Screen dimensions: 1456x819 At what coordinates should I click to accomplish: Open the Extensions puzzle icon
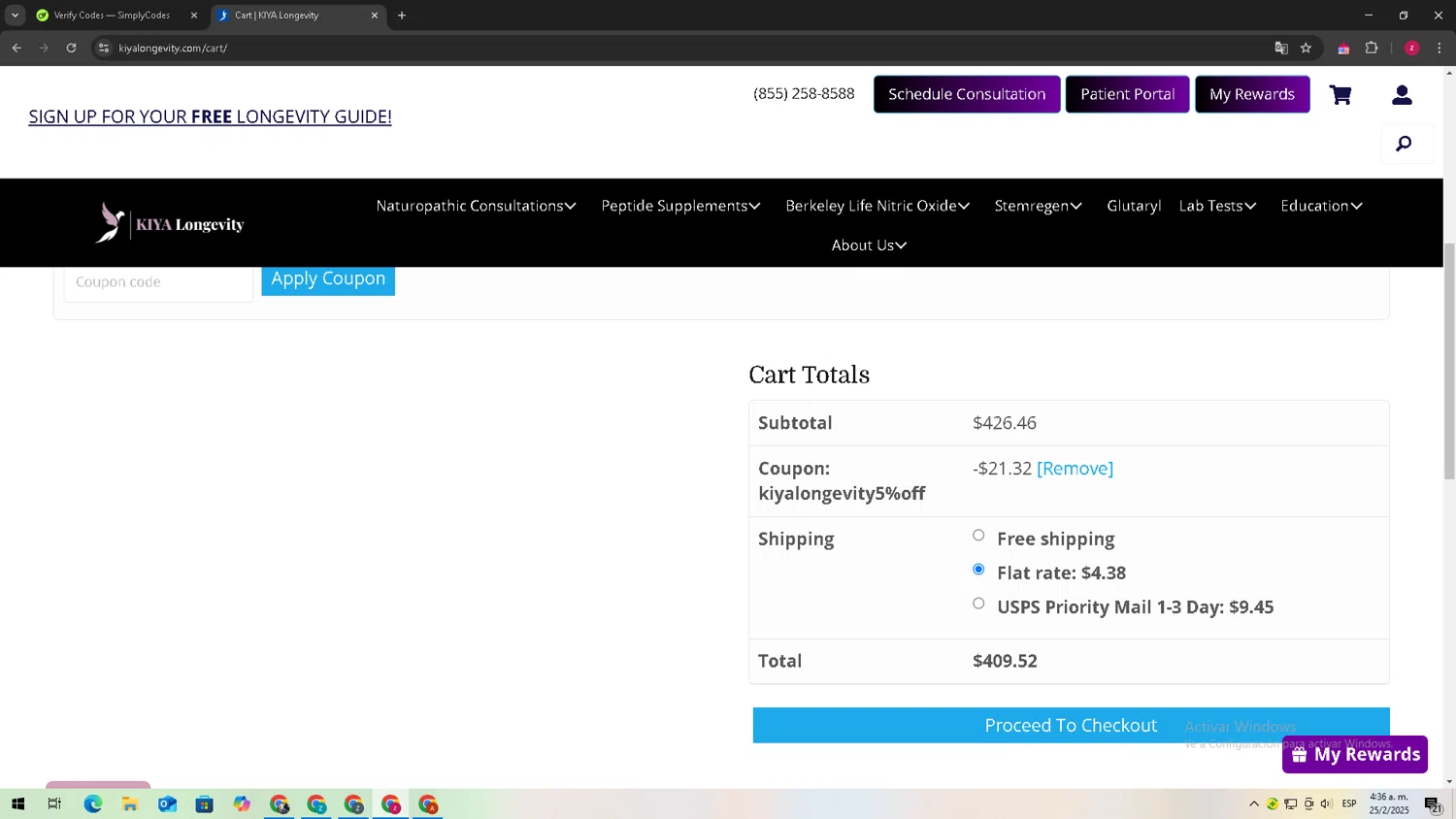pos(1372,48)
